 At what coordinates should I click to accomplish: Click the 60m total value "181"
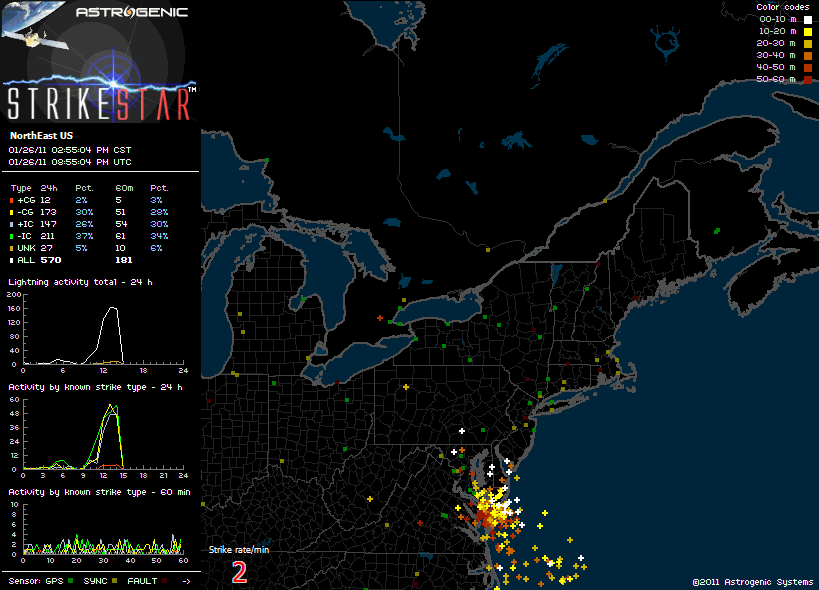pos(124,260)
